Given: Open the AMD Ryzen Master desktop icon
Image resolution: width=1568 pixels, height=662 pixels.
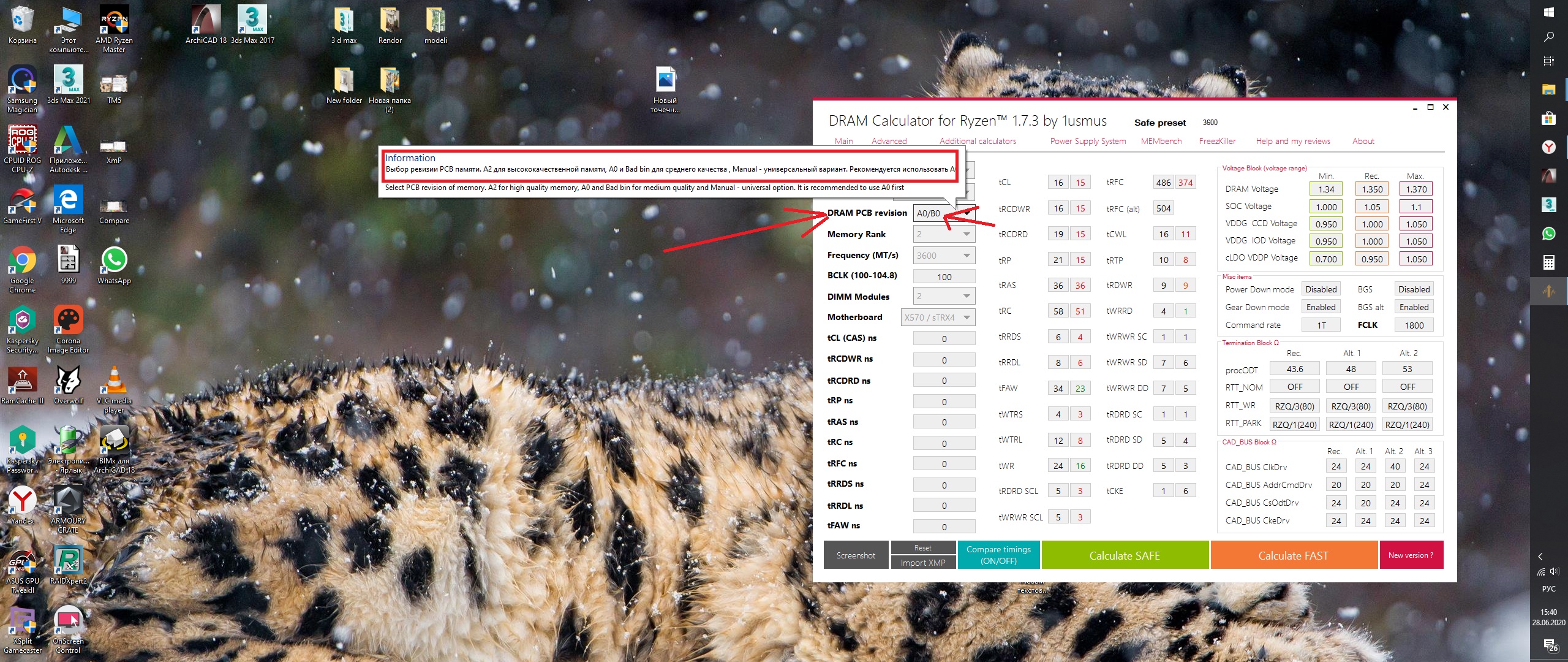Looking at the screenshot, I should [x=114, y=21].
